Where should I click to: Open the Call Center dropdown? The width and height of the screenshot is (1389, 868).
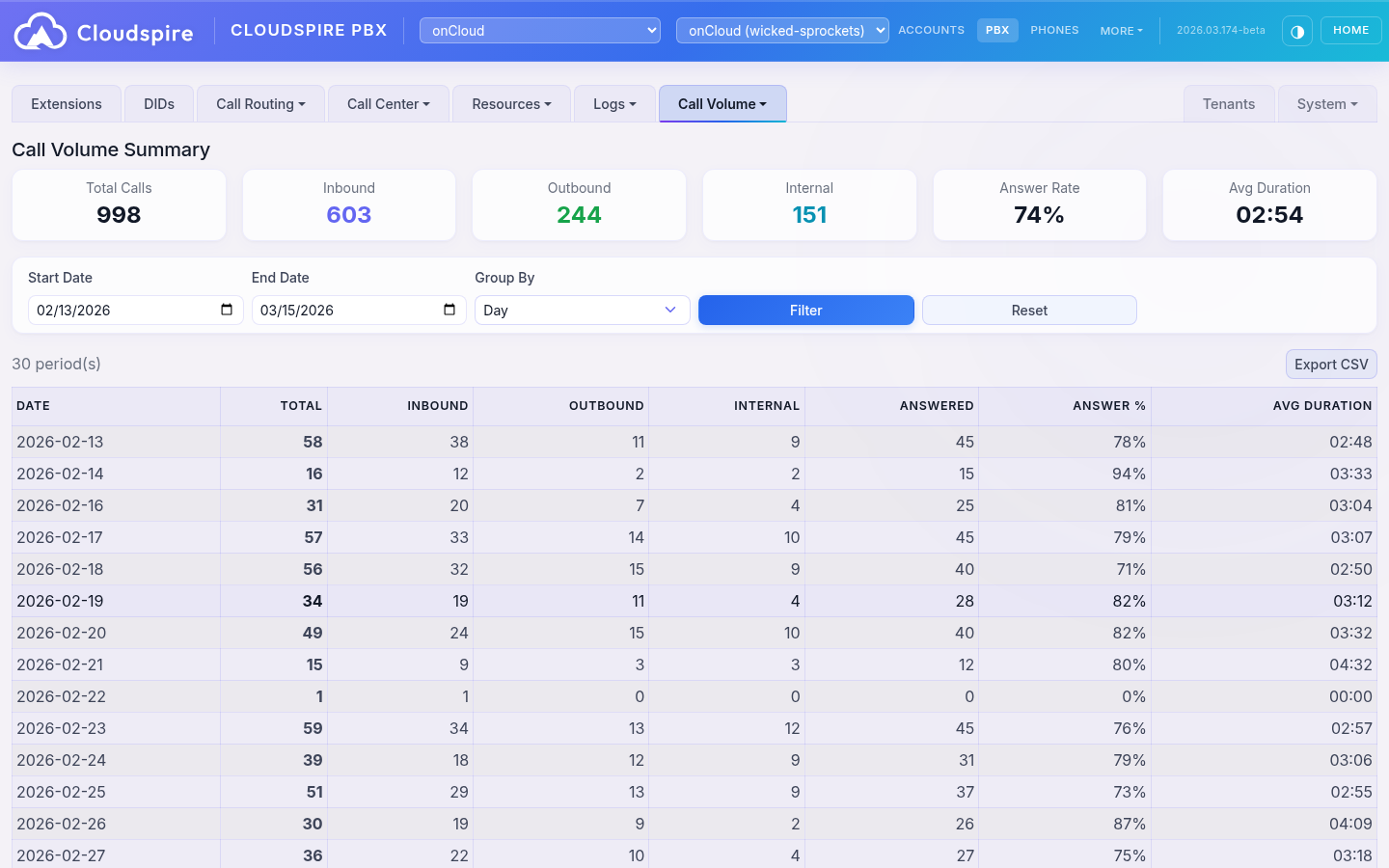388,103
